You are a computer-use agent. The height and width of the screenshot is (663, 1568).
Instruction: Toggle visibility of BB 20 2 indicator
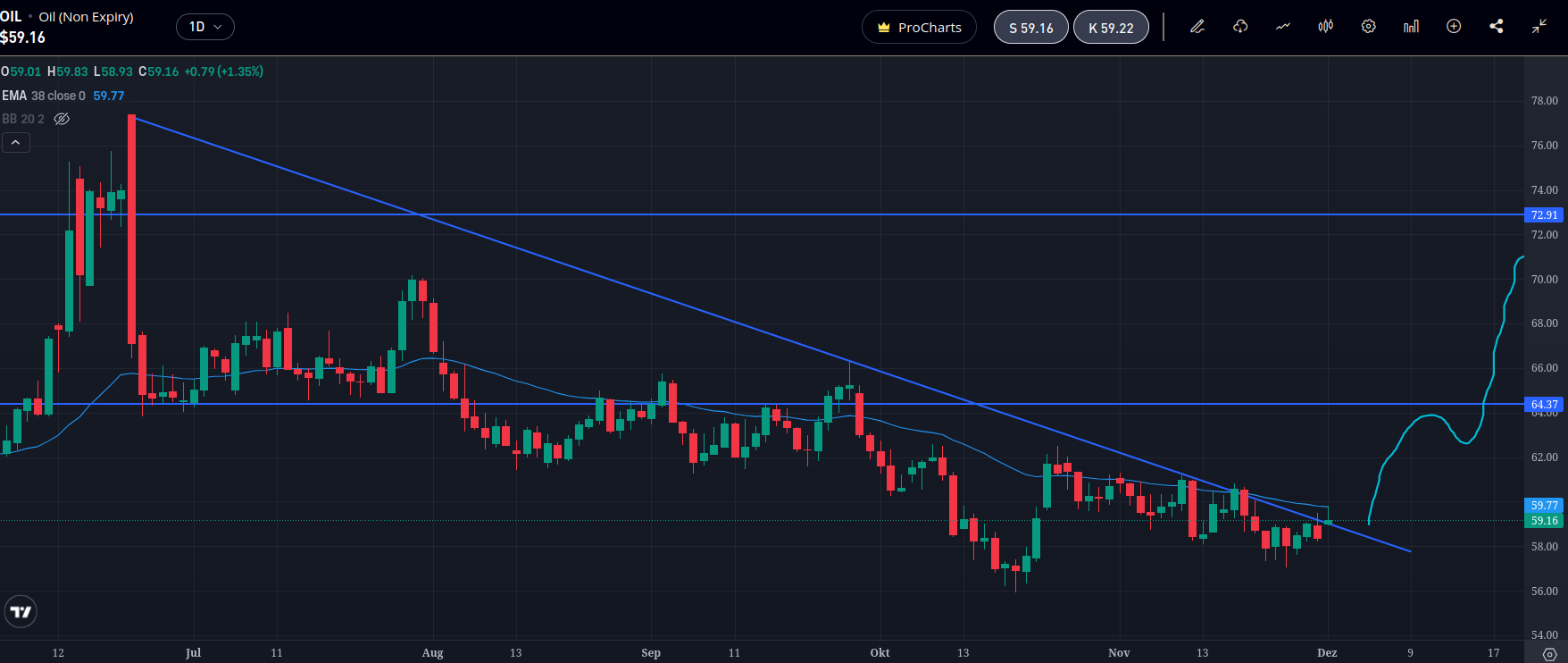(62, 119)
